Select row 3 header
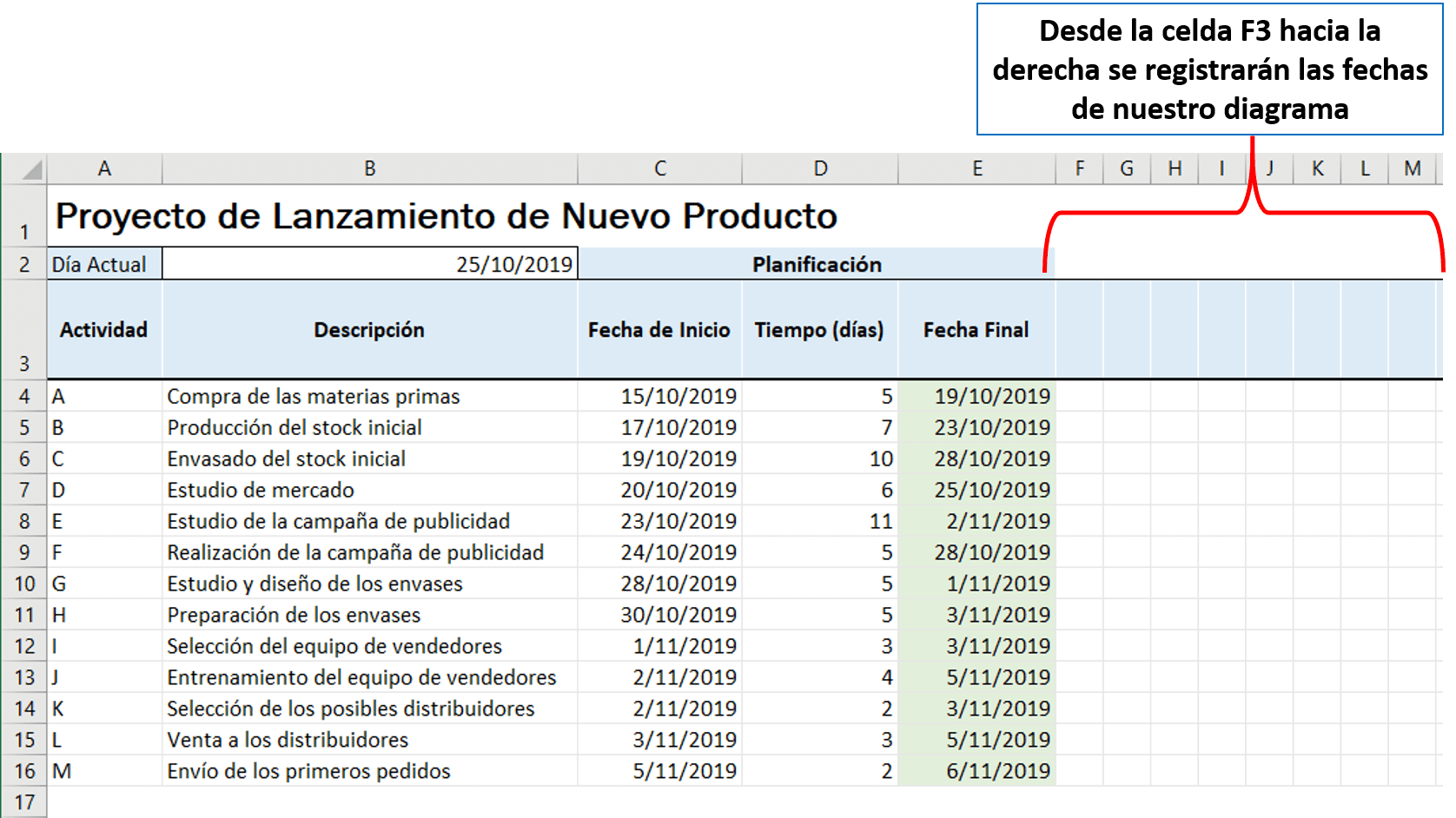Viewport: 1456px width, 818px height. (24, 330)
